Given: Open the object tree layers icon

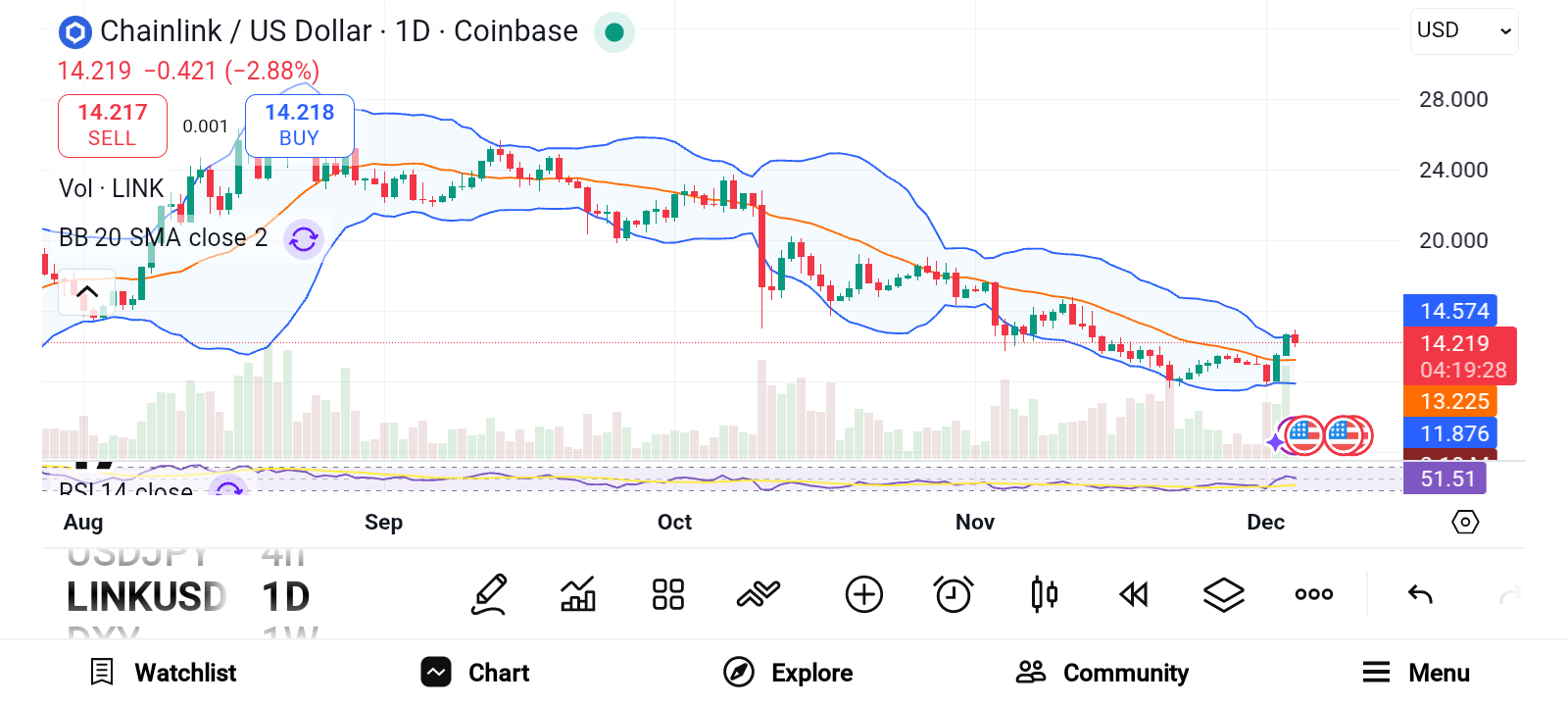Looking at the screenshot, I should 1223,594.
